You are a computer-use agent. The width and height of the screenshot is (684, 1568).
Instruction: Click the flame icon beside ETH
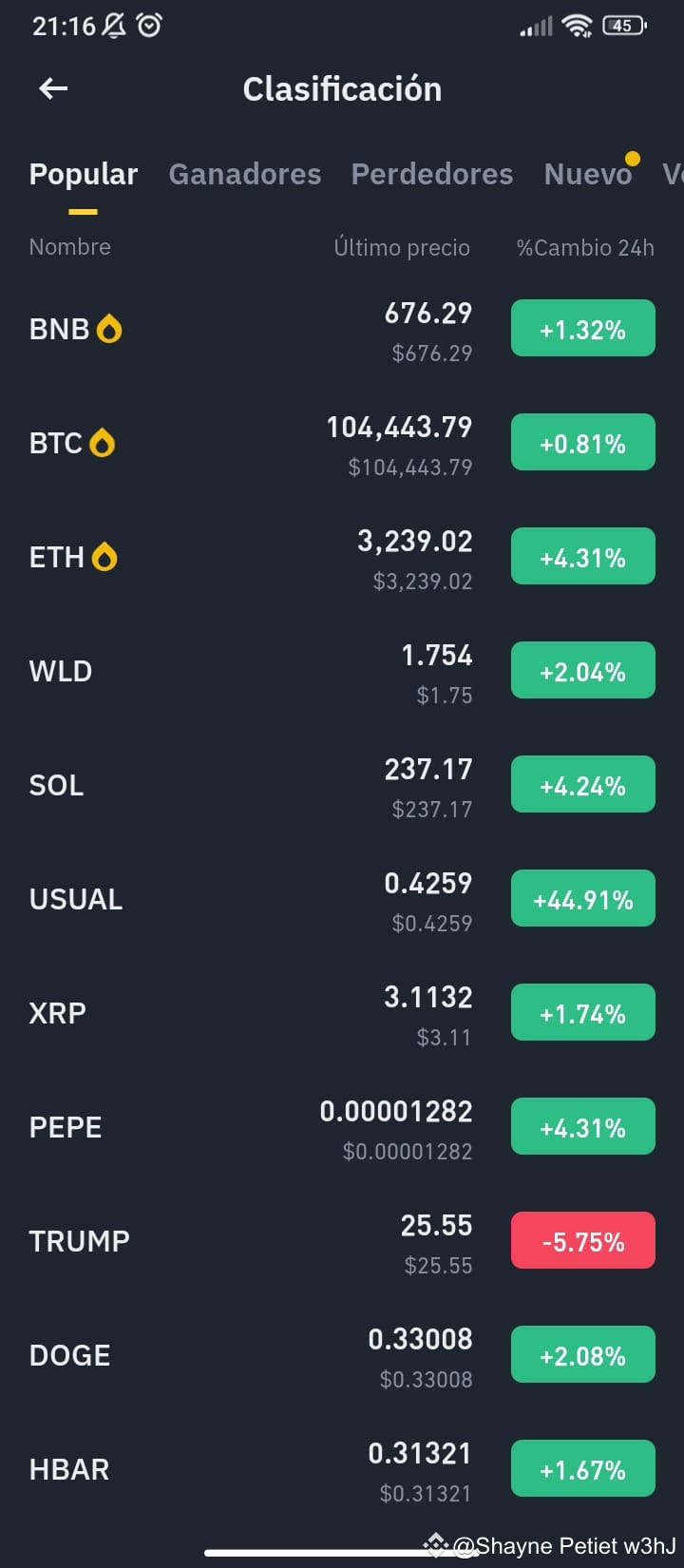pos(104,557)
